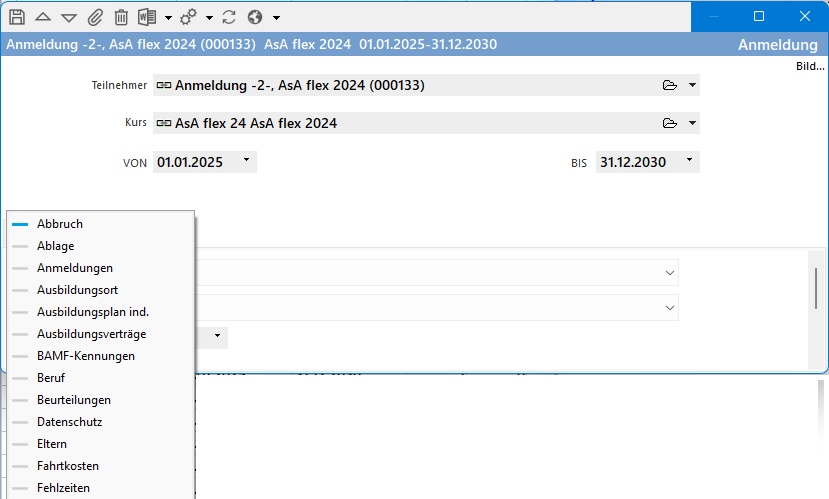Expand the Kurs dropdown arrow
The image size is (829, 499).
[x=692, y=123]
